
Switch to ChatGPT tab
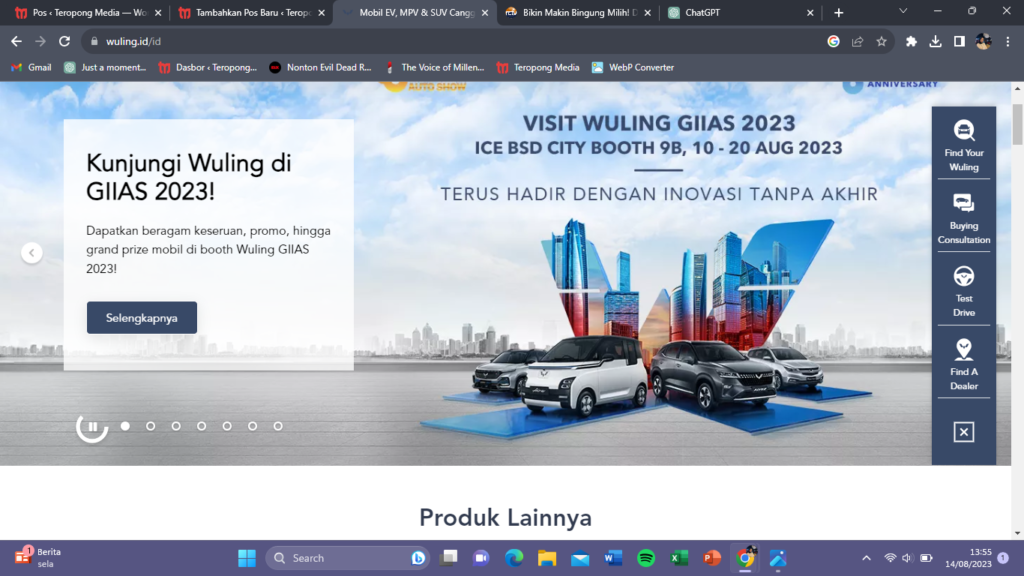(741, 12)
